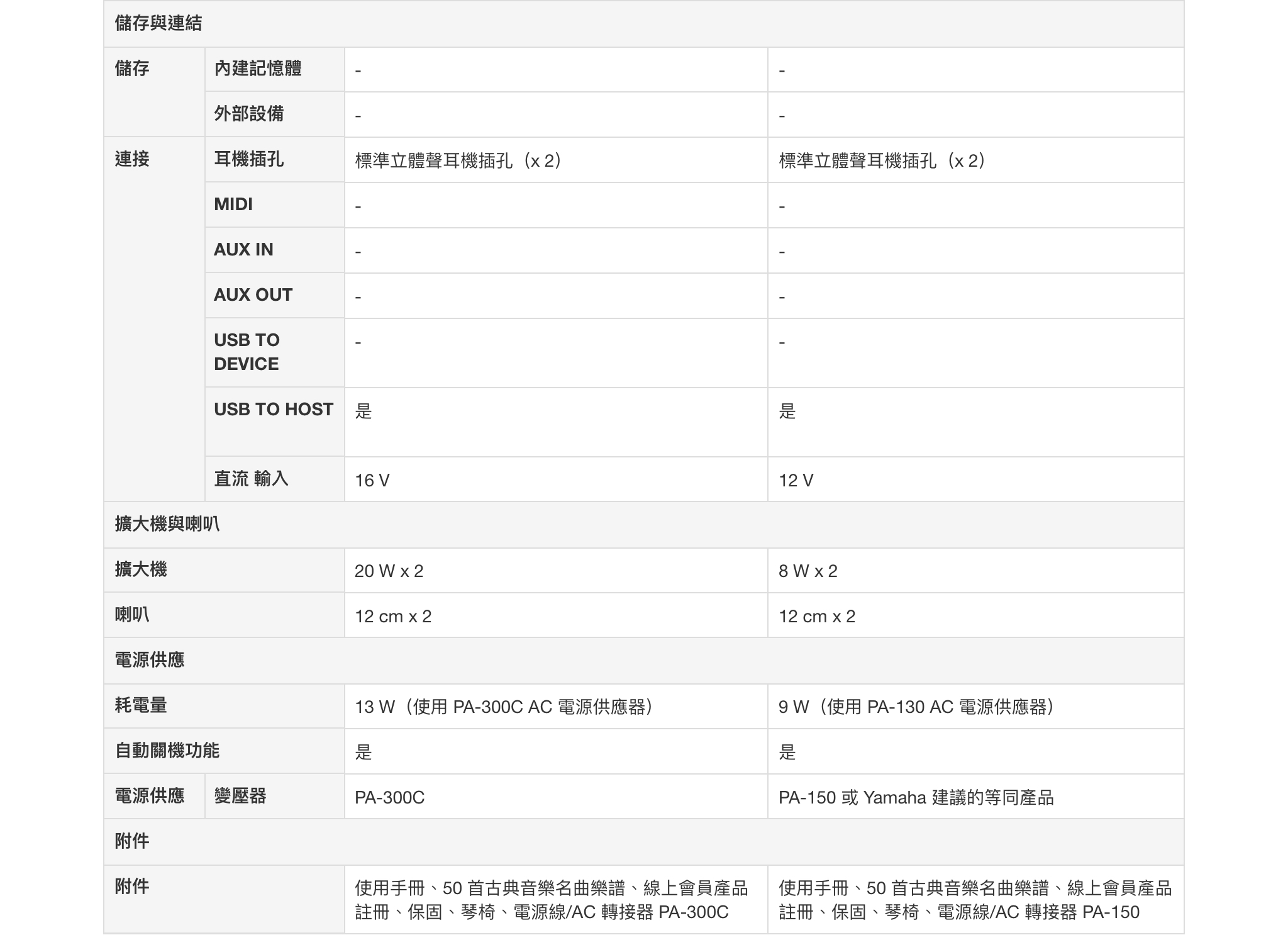Viewport: 1288px width, 952px height.
Task: Click the 8 W x 2 amplifier value
Action: (808, 571)
